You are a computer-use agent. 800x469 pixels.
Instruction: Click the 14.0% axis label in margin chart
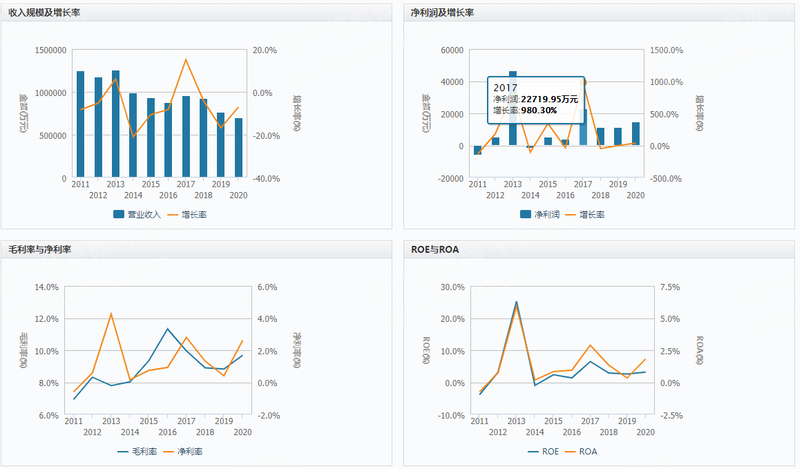[x=47, y=287]
